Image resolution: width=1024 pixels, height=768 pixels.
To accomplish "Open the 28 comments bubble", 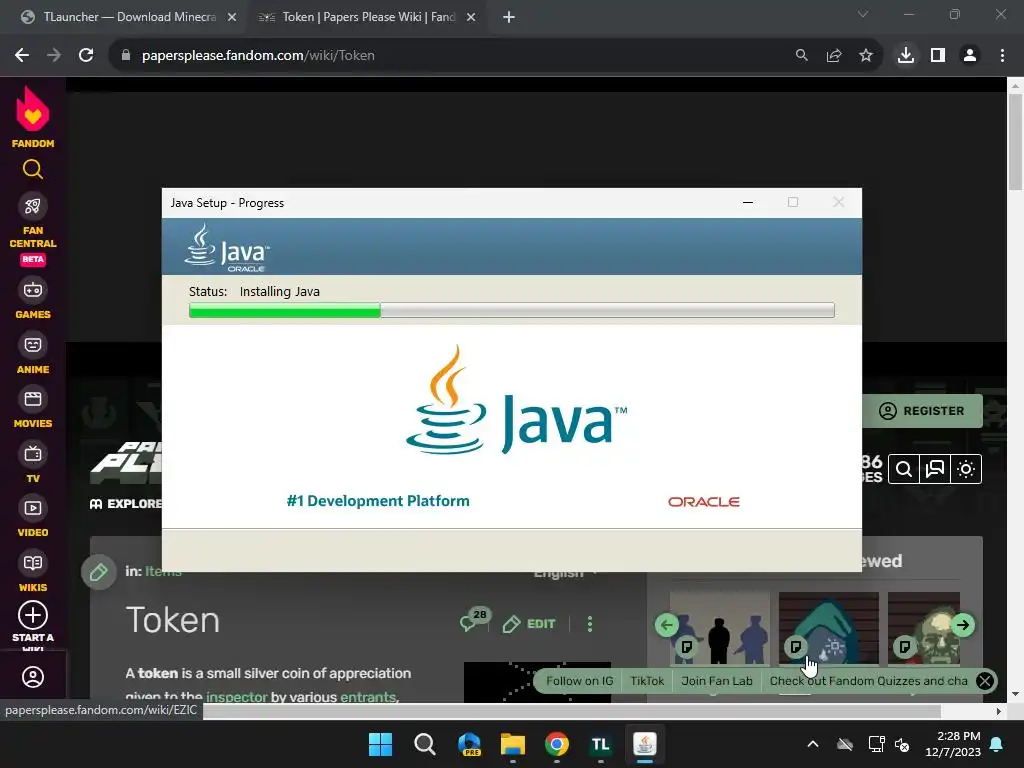I will (474, 619).
